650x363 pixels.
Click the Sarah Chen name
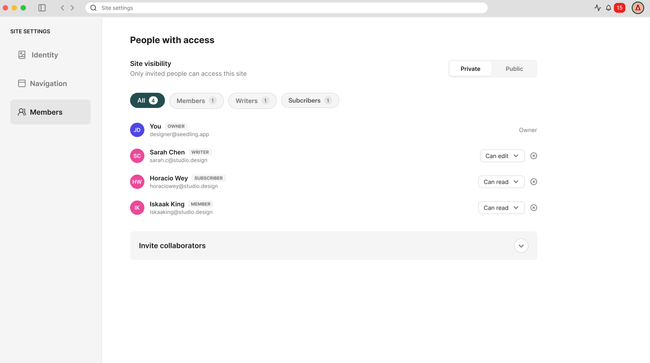pyautogui.click(x=167, y=152)
